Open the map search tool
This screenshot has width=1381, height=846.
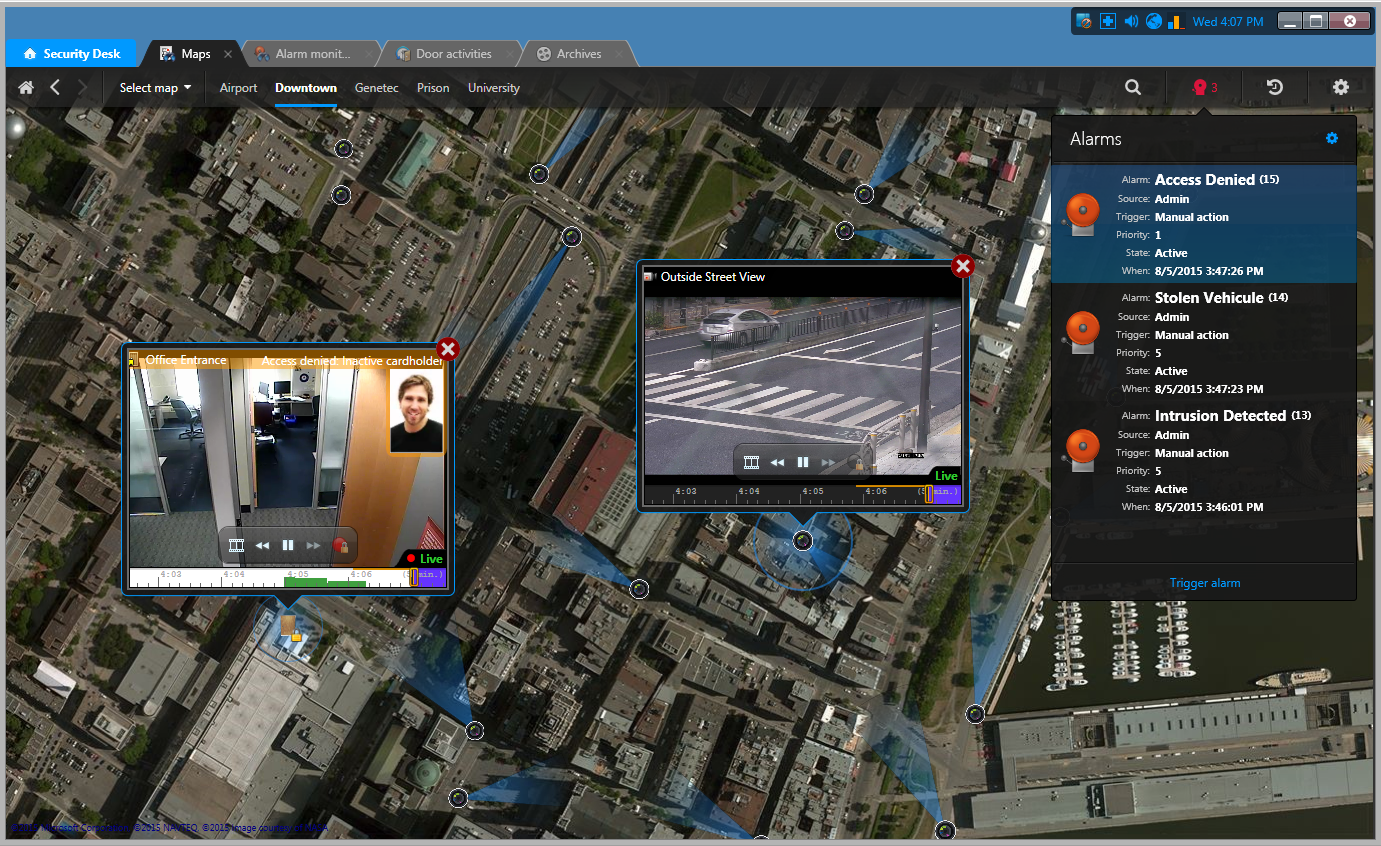(x=1133, y=87)
